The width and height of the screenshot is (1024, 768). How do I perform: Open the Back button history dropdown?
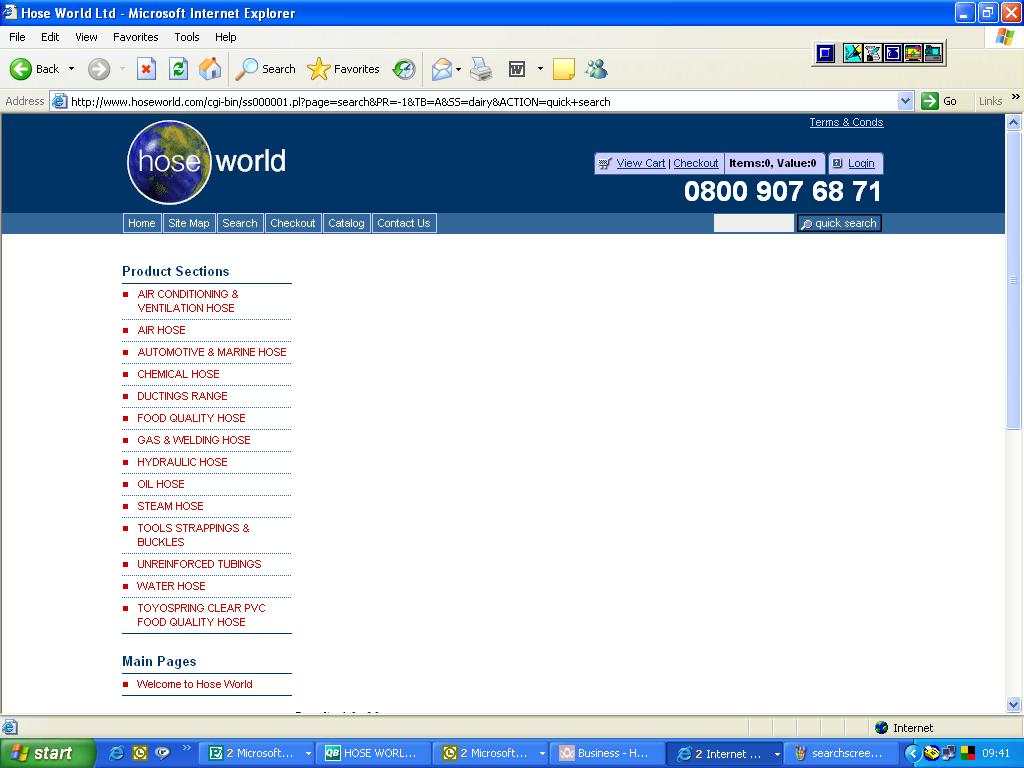coord(71,69)
